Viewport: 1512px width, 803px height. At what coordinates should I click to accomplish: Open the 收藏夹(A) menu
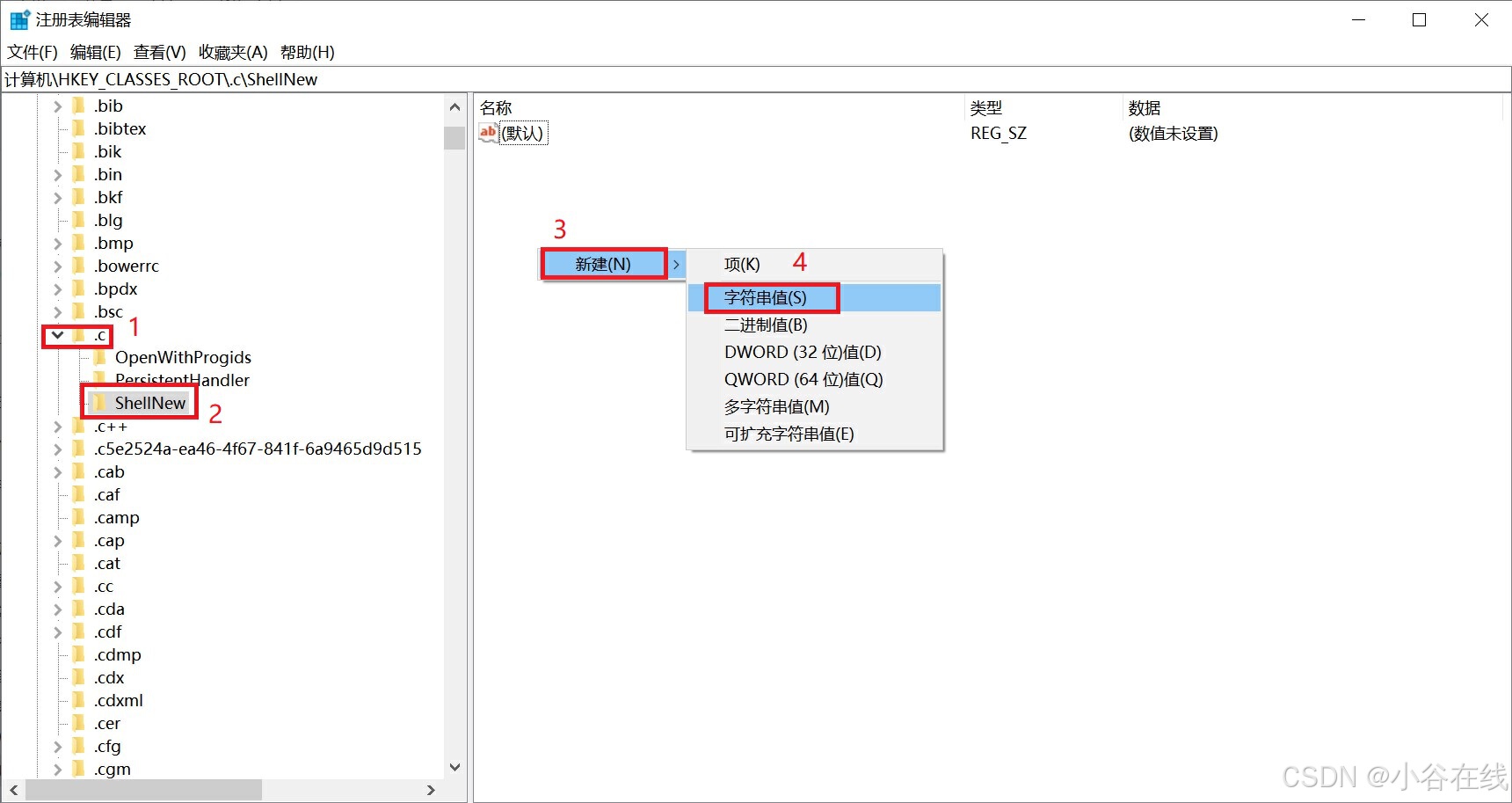pos(233,52)
